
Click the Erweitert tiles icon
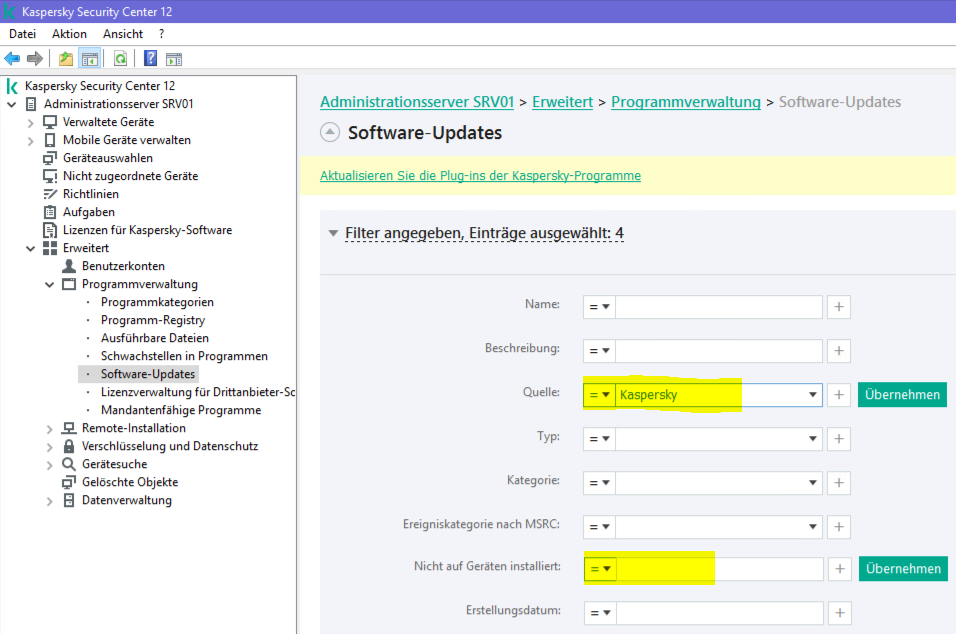point(50,248)
